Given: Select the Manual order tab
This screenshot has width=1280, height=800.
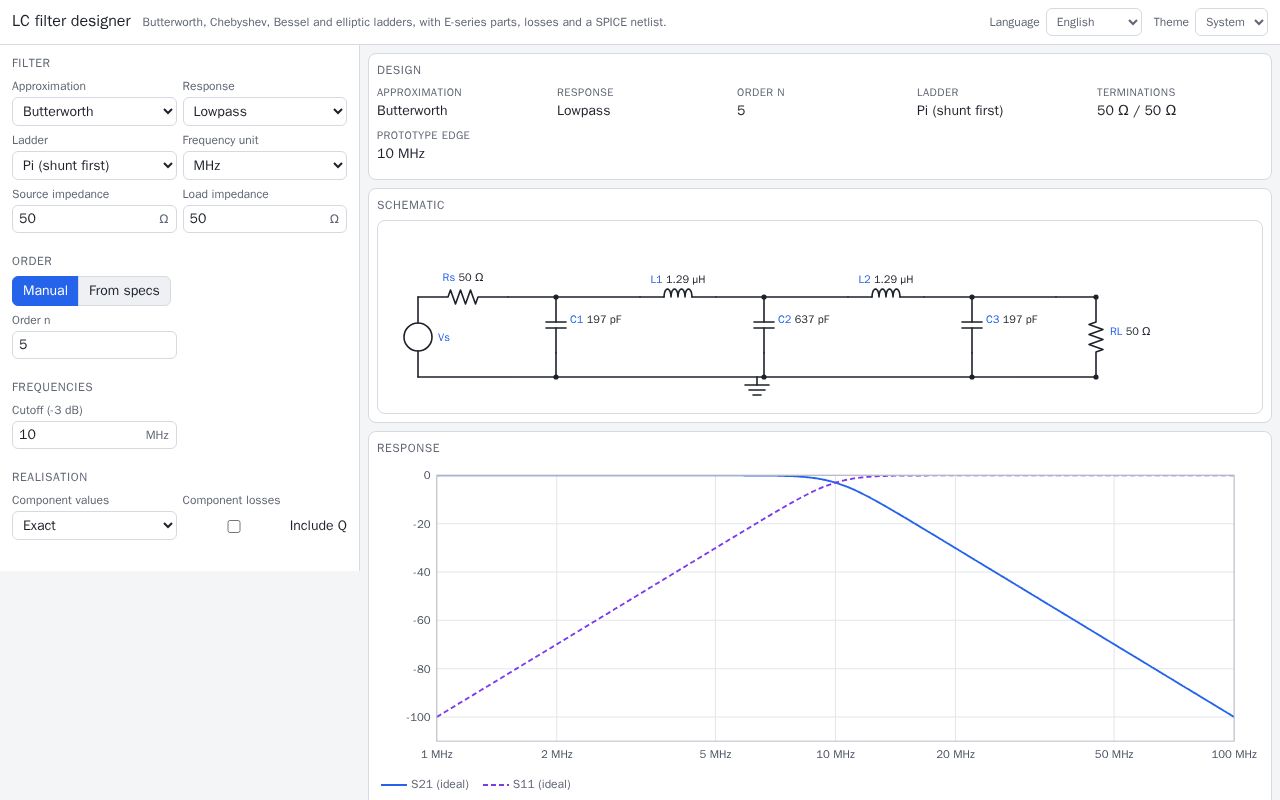Looking at the screenshot, I should click(45, 291).
